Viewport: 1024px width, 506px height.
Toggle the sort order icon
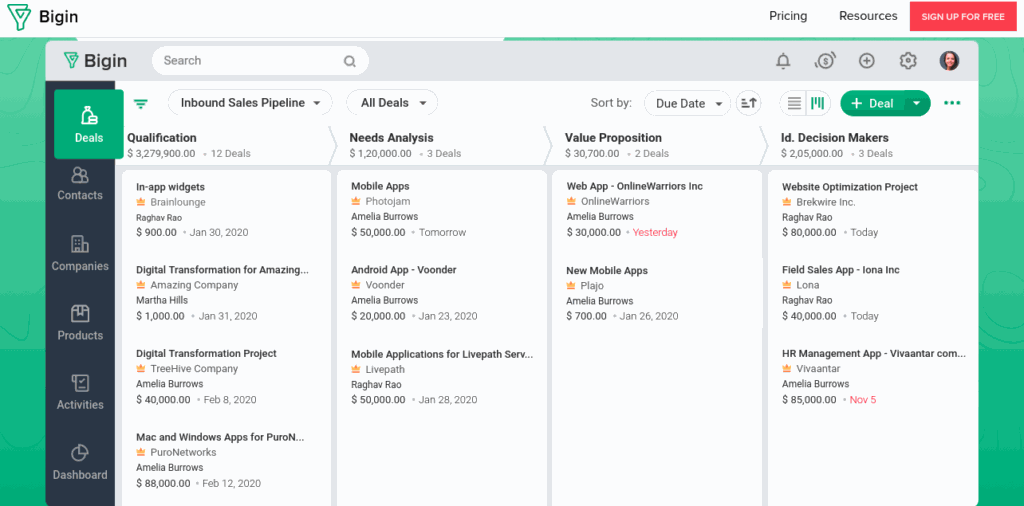[748, 103]
